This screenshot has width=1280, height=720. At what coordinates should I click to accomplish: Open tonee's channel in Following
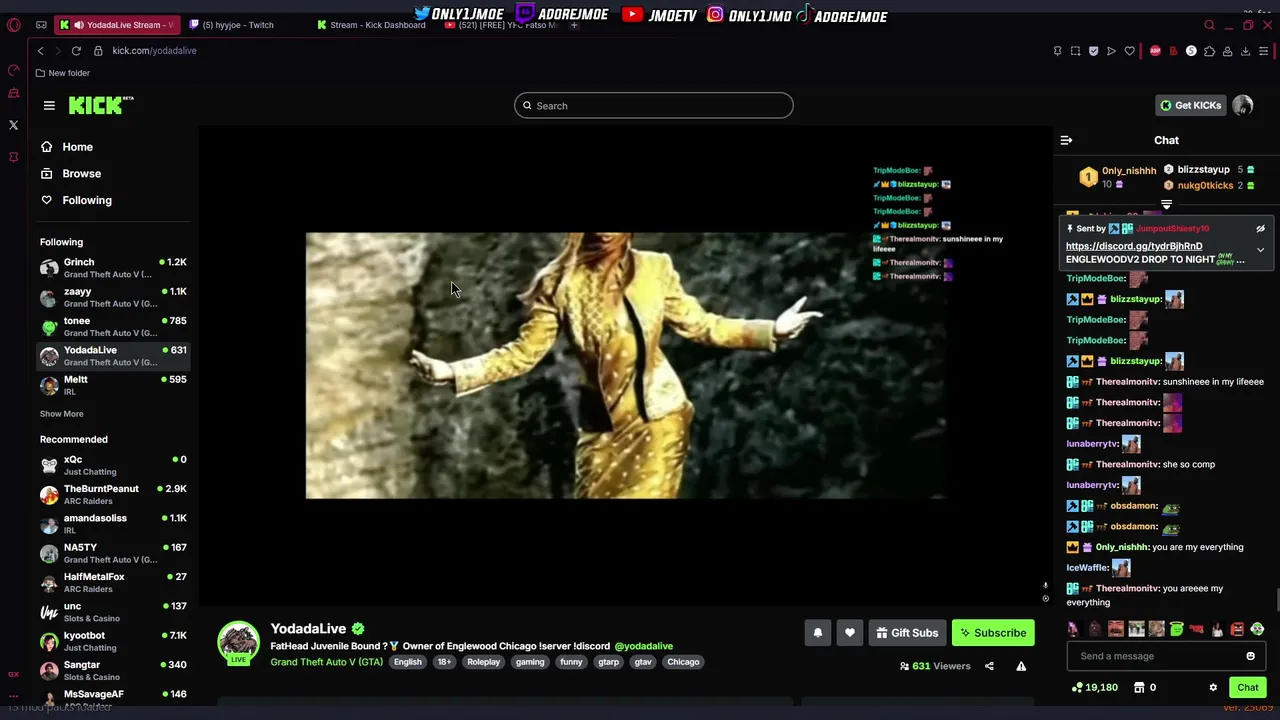113,326
